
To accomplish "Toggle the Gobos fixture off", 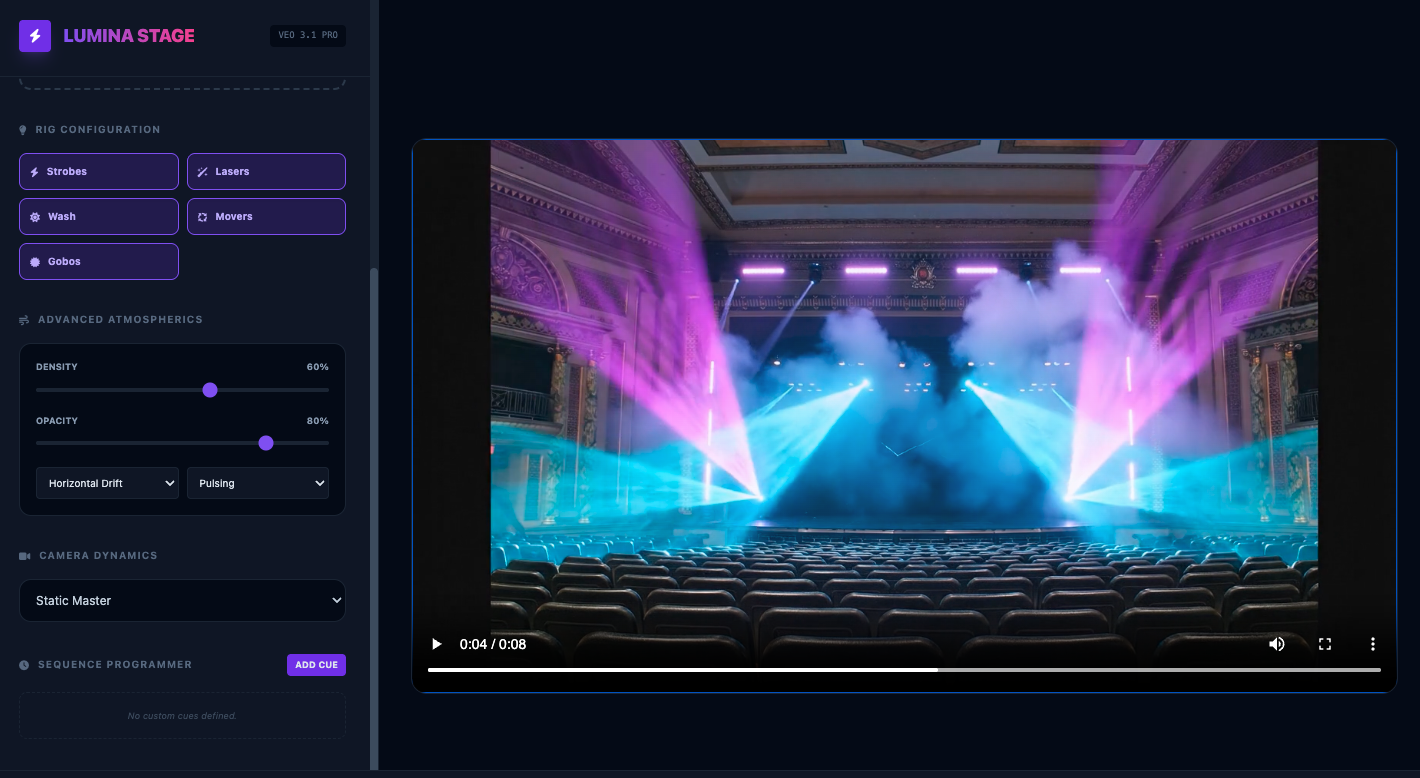I will click(x=98, y=261).
